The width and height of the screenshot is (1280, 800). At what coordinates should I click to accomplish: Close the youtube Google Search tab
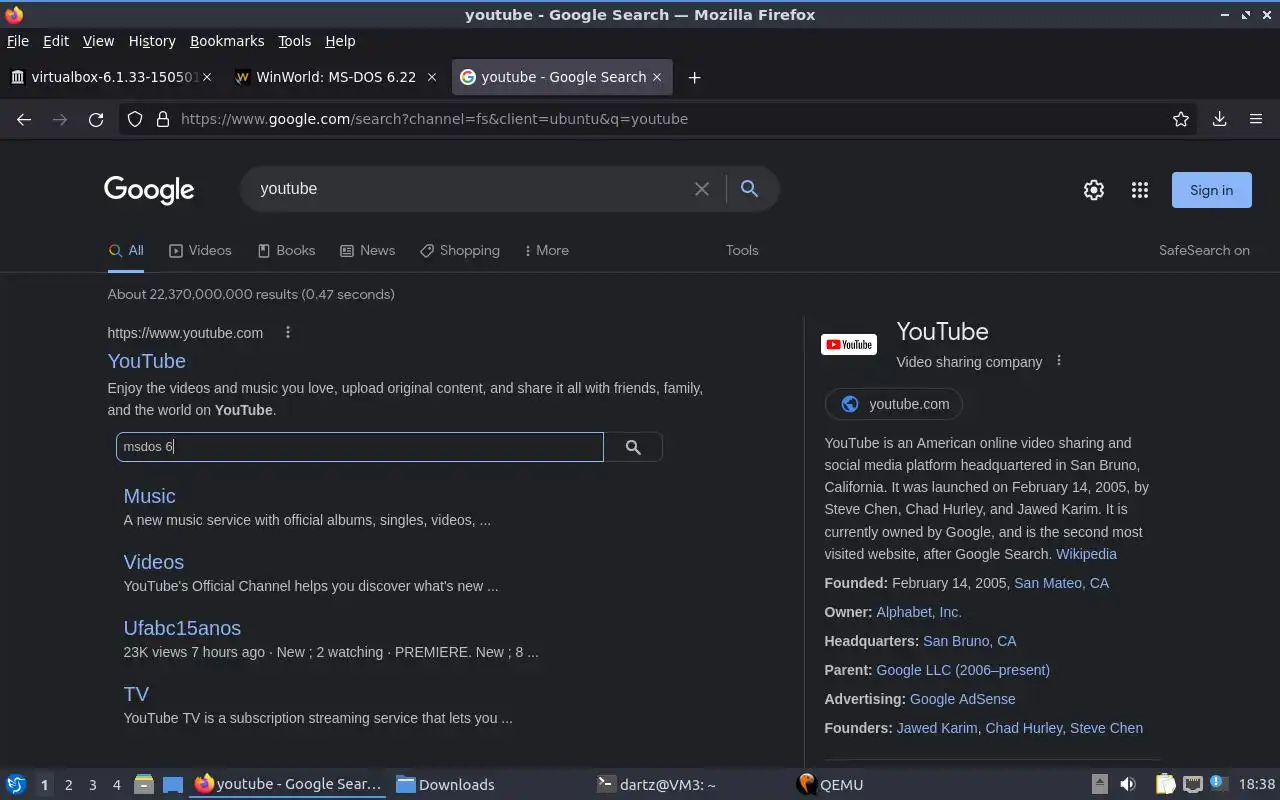(657, 77)
